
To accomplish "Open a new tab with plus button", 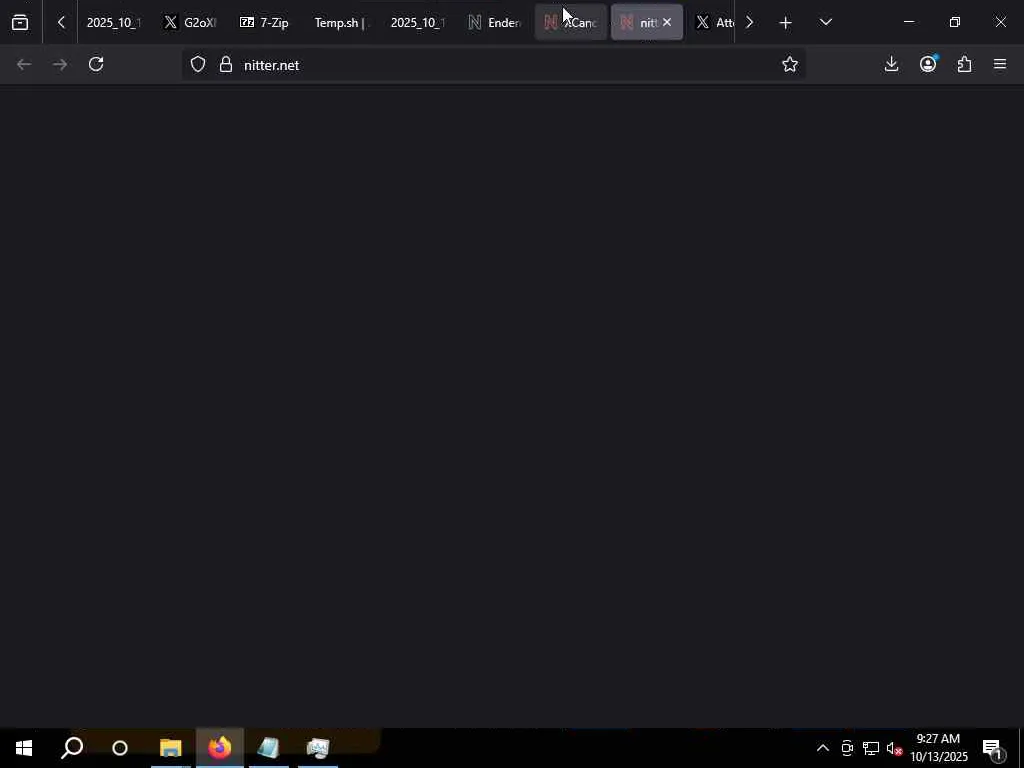I will pos(785,23).
